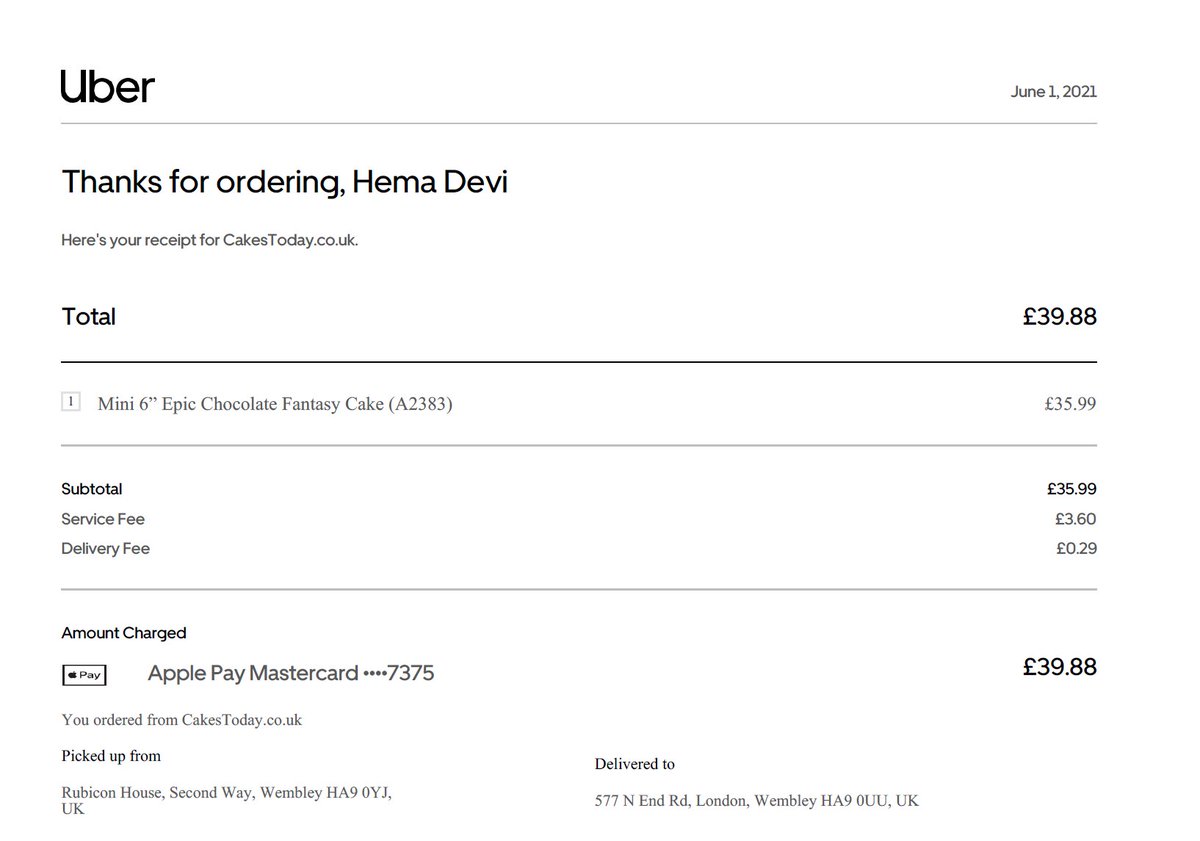Click the quantity box showing 1
The height and width of the screenshot is (841, 1200).
pyautogui.click(x=70, y=402)
